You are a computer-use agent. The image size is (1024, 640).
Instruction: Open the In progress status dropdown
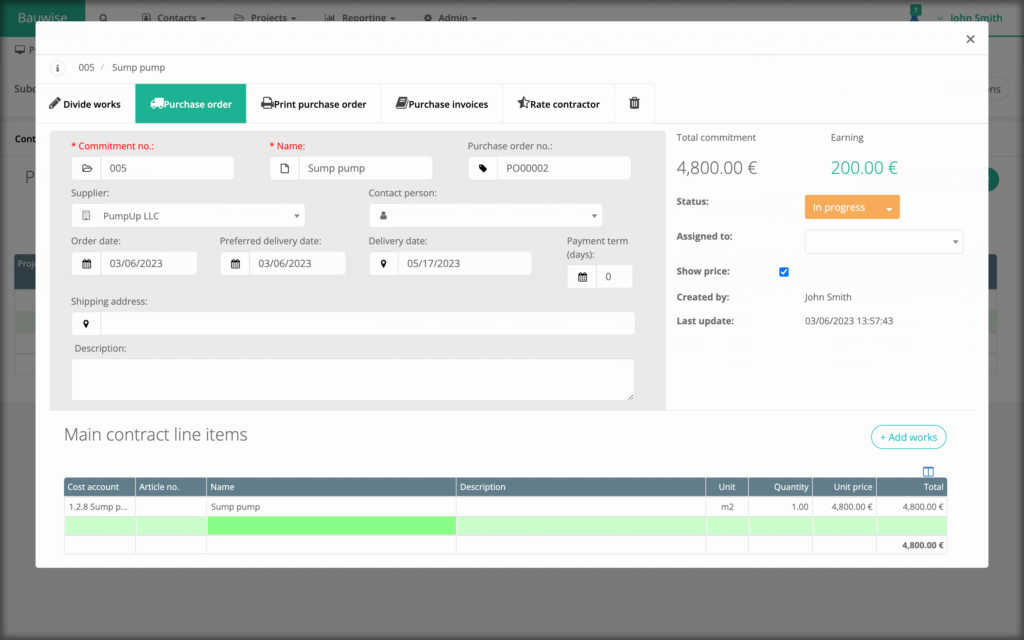852,207
